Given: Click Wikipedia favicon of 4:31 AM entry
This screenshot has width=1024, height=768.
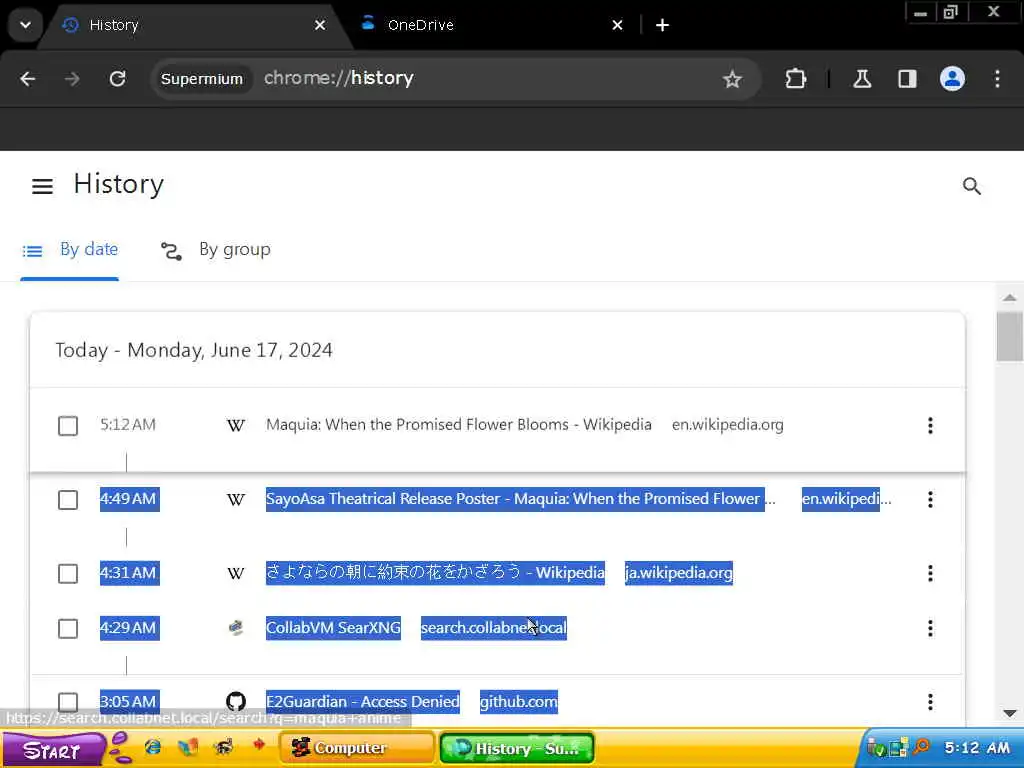Looking at the screenshot, I should click(x=236, y=573).
